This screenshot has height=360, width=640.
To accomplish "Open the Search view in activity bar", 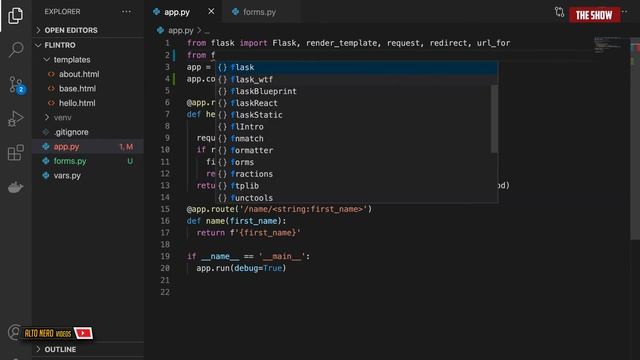I will coord(16,49).
